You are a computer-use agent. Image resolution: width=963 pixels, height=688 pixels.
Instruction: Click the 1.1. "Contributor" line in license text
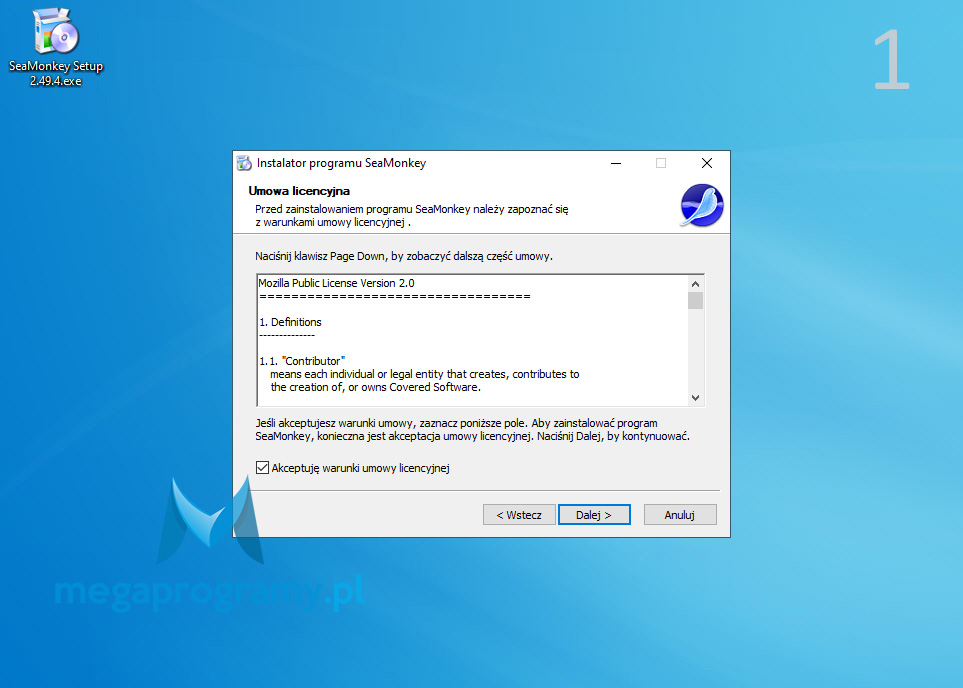302,361
